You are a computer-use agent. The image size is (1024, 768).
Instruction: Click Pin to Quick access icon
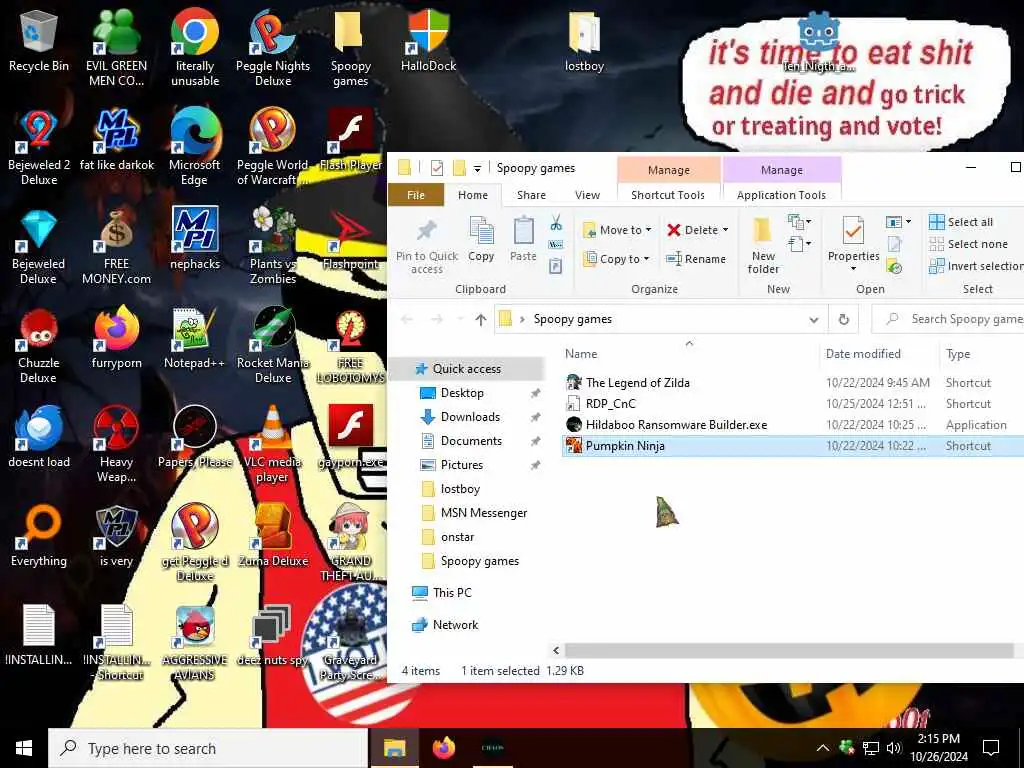click(427, 246)
